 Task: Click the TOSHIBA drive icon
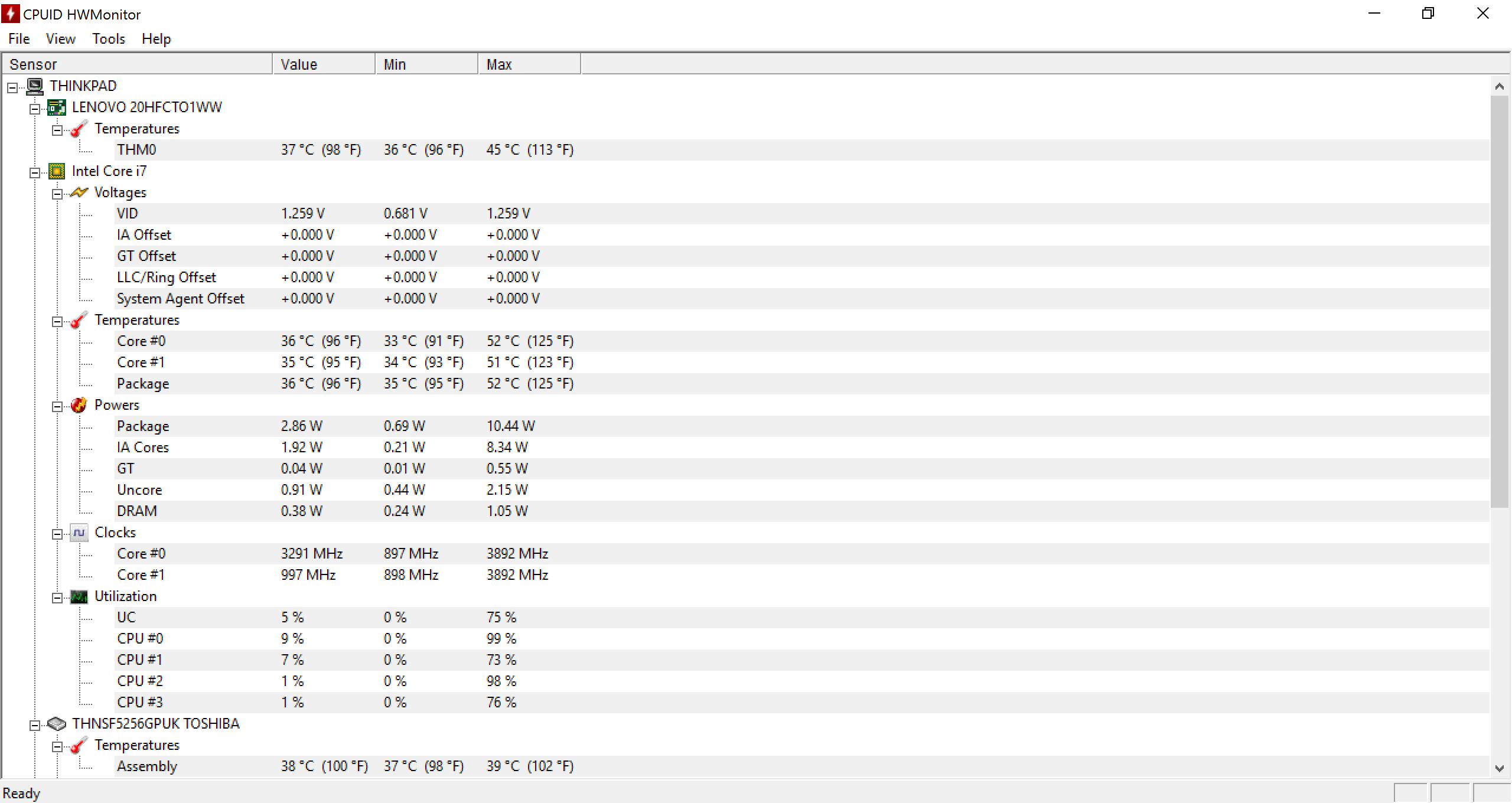click(57, 724)
